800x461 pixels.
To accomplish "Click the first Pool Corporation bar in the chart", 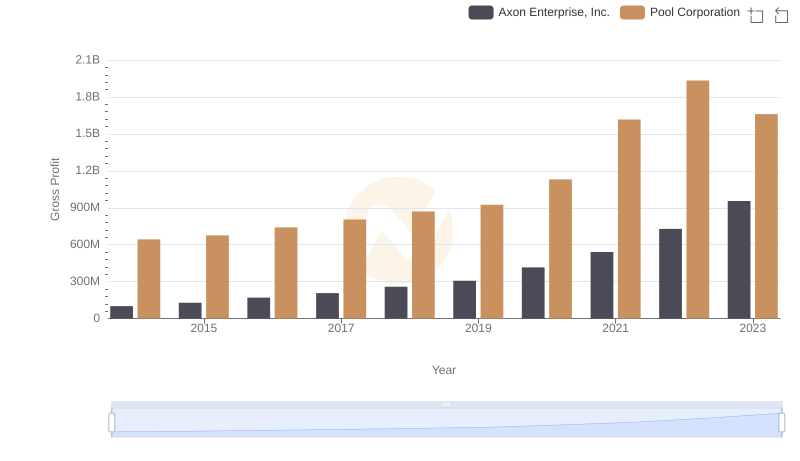I will [148, 279].
